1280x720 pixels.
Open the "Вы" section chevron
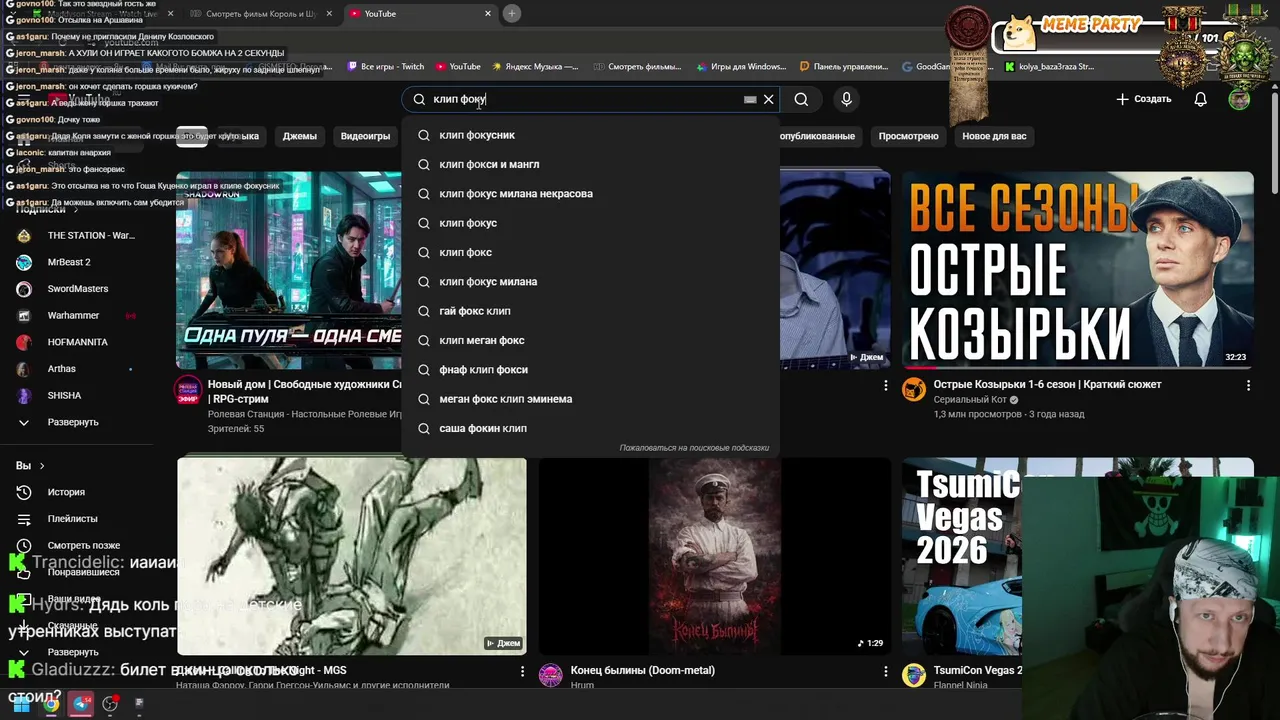43,466
